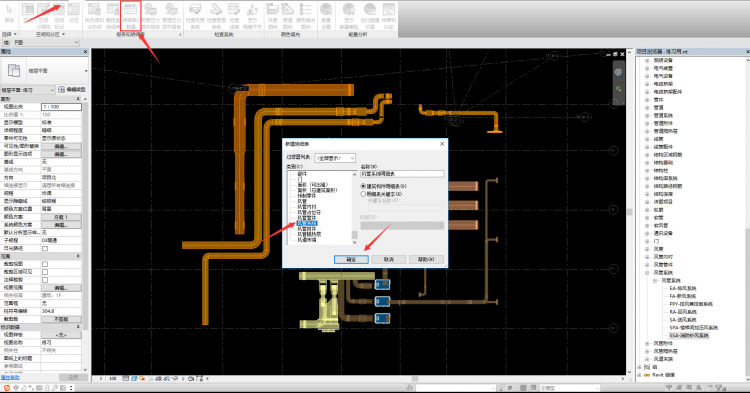Image resolution: width=750 pixels, height=393 pixels.
Task: Select the 明细表关键字 radio button
Action: pyautogui.click(x=363, y=194)
